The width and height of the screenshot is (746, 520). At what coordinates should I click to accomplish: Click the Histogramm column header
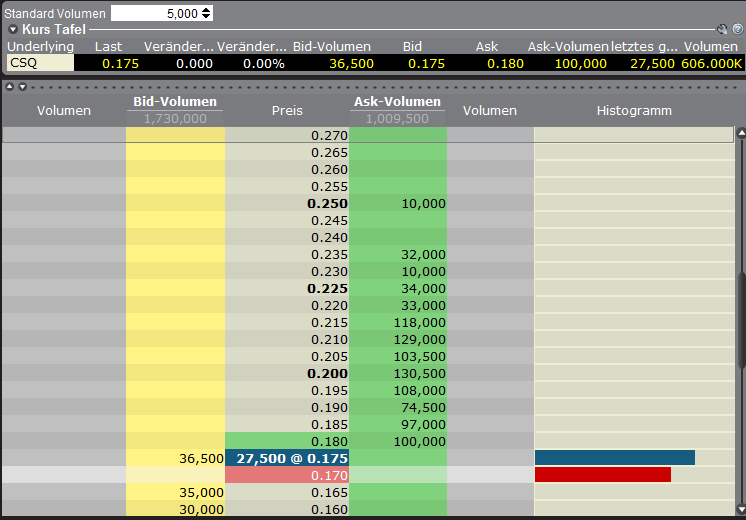point(634,111)
